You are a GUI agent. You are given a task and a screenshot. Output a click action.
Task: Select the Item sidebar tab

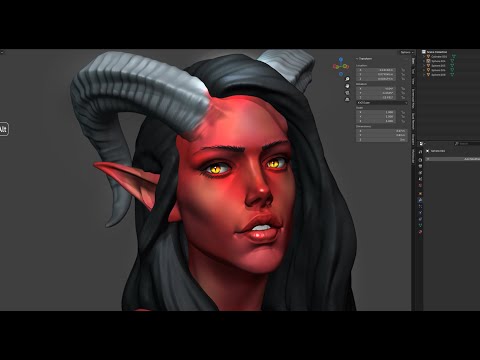click(413, 61)
